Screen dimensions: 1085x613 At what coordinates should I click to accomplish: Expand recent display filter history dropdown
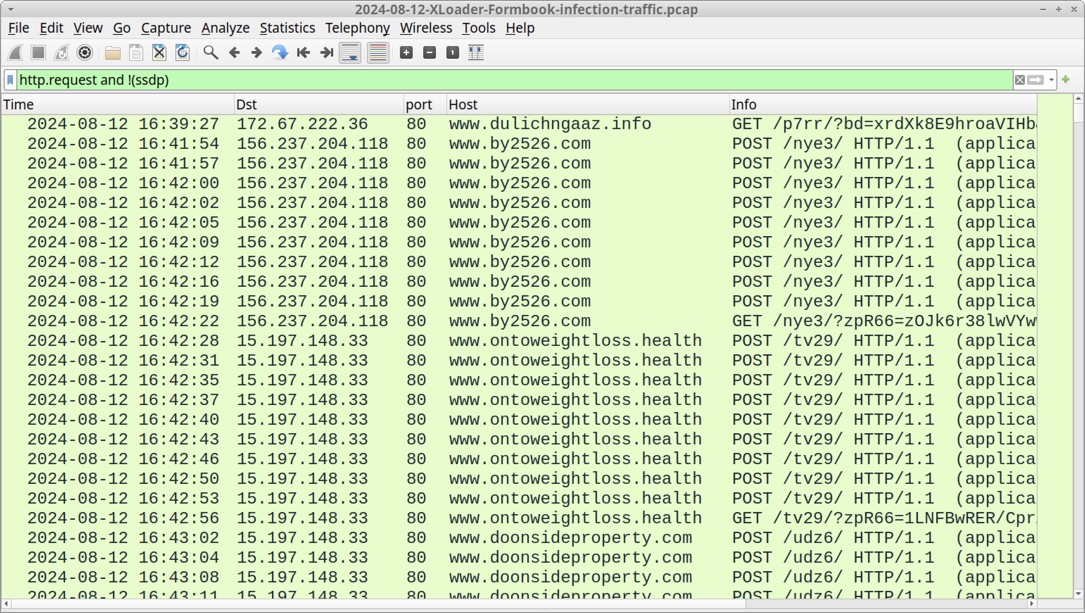(x=1051, y=80)
